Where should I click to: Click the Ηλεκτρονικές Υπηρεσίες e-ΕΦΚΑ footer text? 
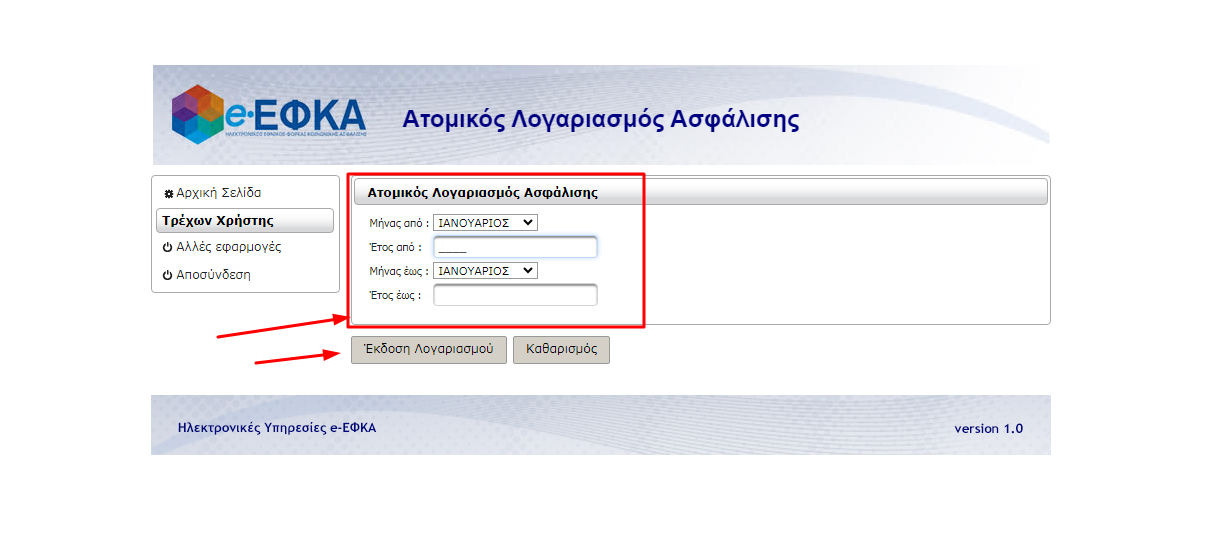pyautogui.click(x=277, y=428)
